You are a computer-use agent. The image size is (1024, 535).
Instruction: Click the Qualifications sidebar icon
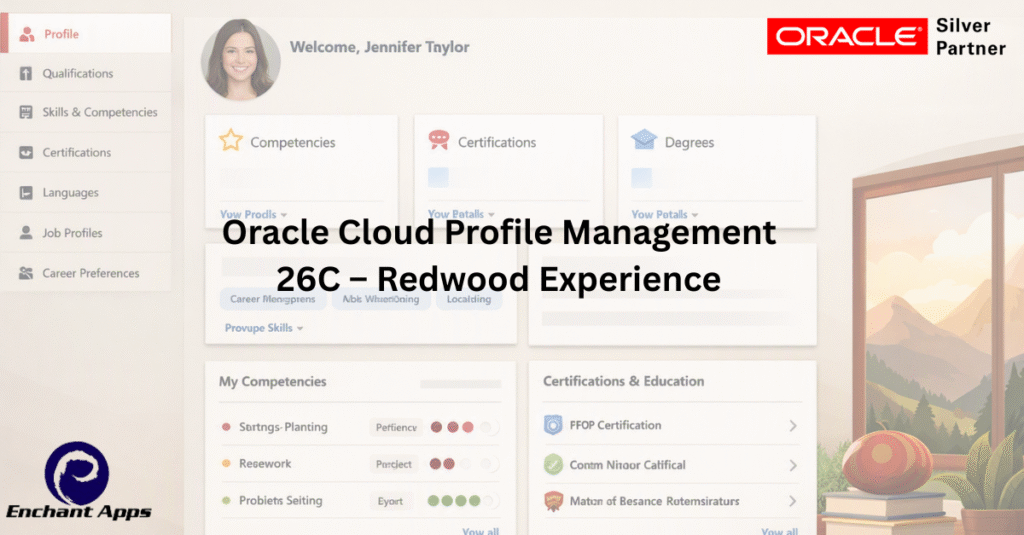click(x=25, y=73)
